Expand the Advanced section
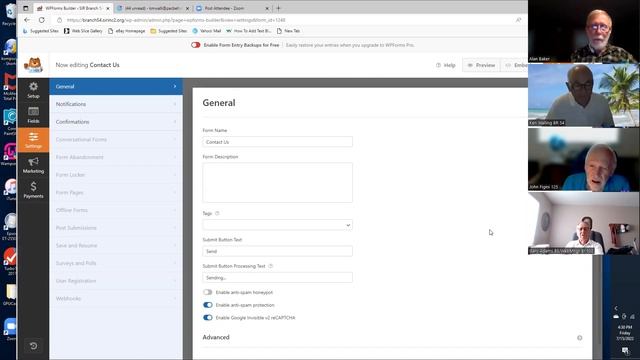The width and height of the screenshot is (640, 360). coord(392,337)
